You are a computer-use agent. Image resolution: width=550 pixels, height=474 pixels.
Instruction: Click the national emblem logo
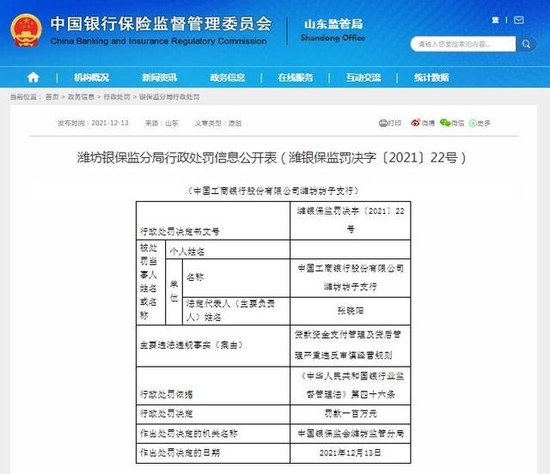click(x=26, y=30)
